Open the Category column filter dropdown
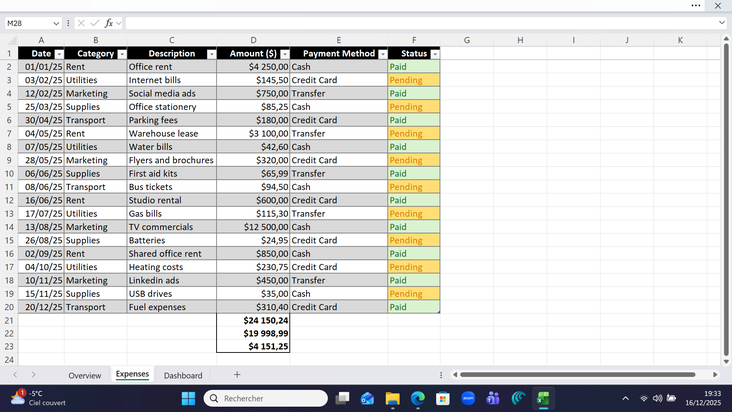Viewport: 732px width, 412px height. click(122, 54)
